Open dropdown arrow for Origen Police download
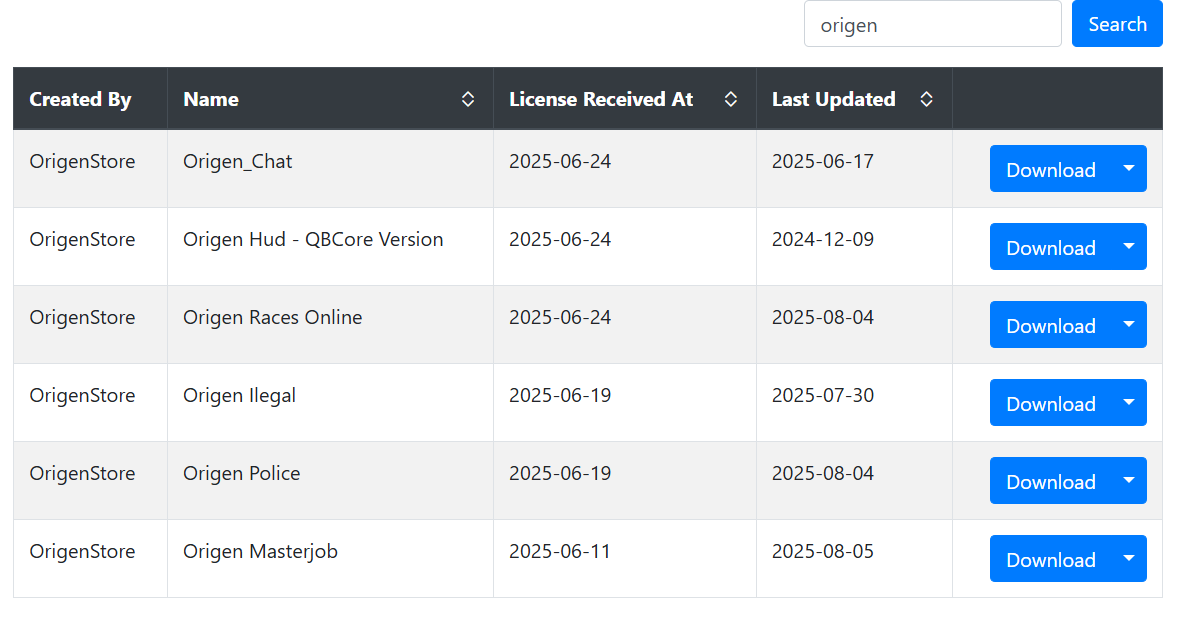This screenshot has height=623, width=1195. (x=1129, y=480)
